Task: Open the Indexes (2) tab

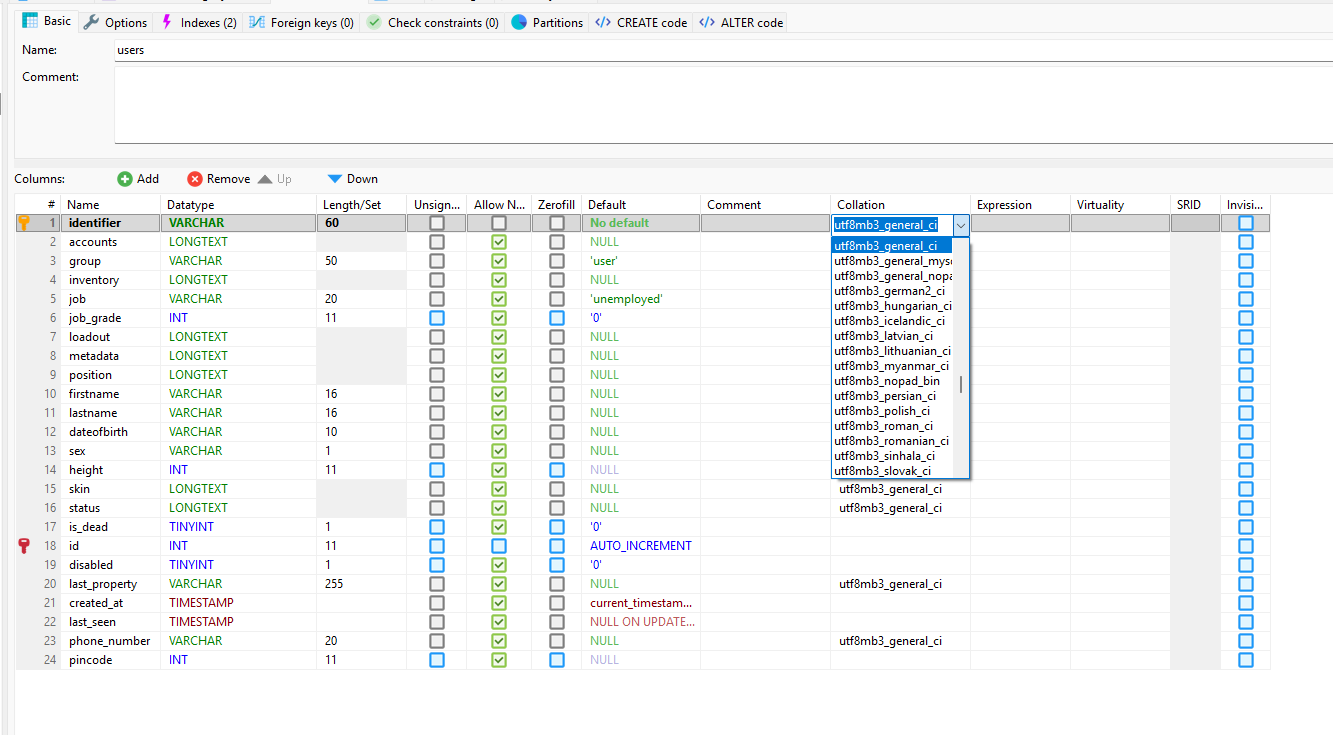Action: pos(198,22)
